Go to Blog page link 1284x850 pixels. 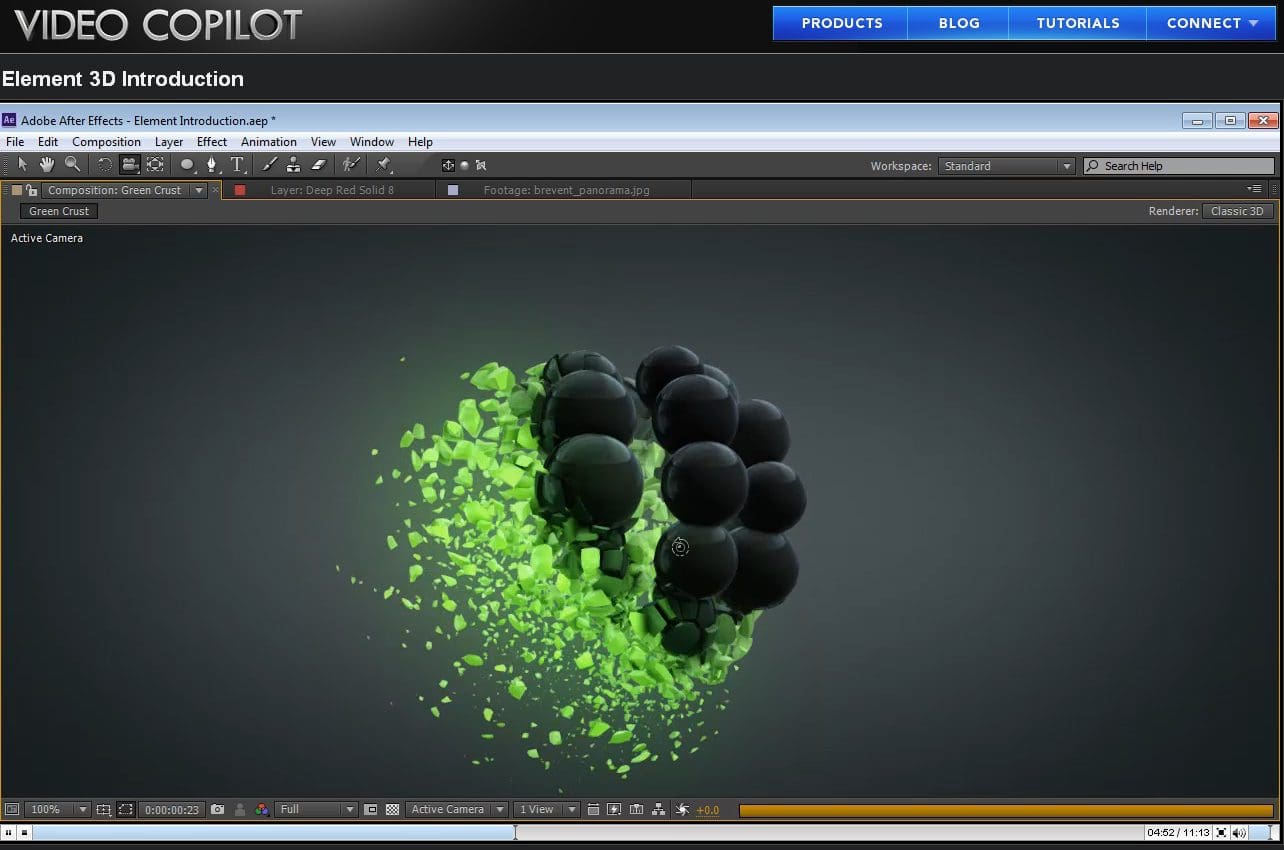(959, 23)
